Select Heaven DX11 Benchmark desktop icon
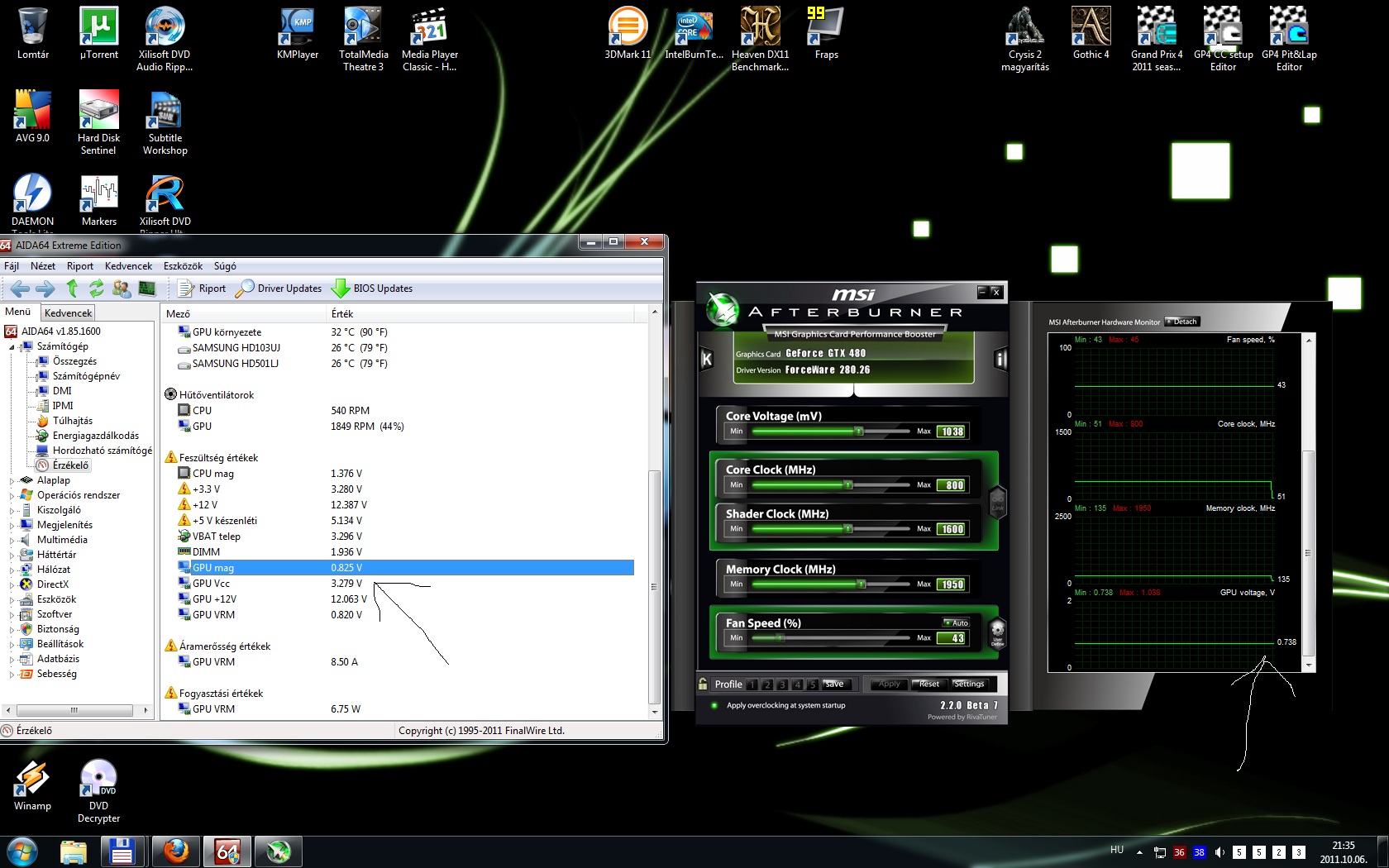 (761, 40)
